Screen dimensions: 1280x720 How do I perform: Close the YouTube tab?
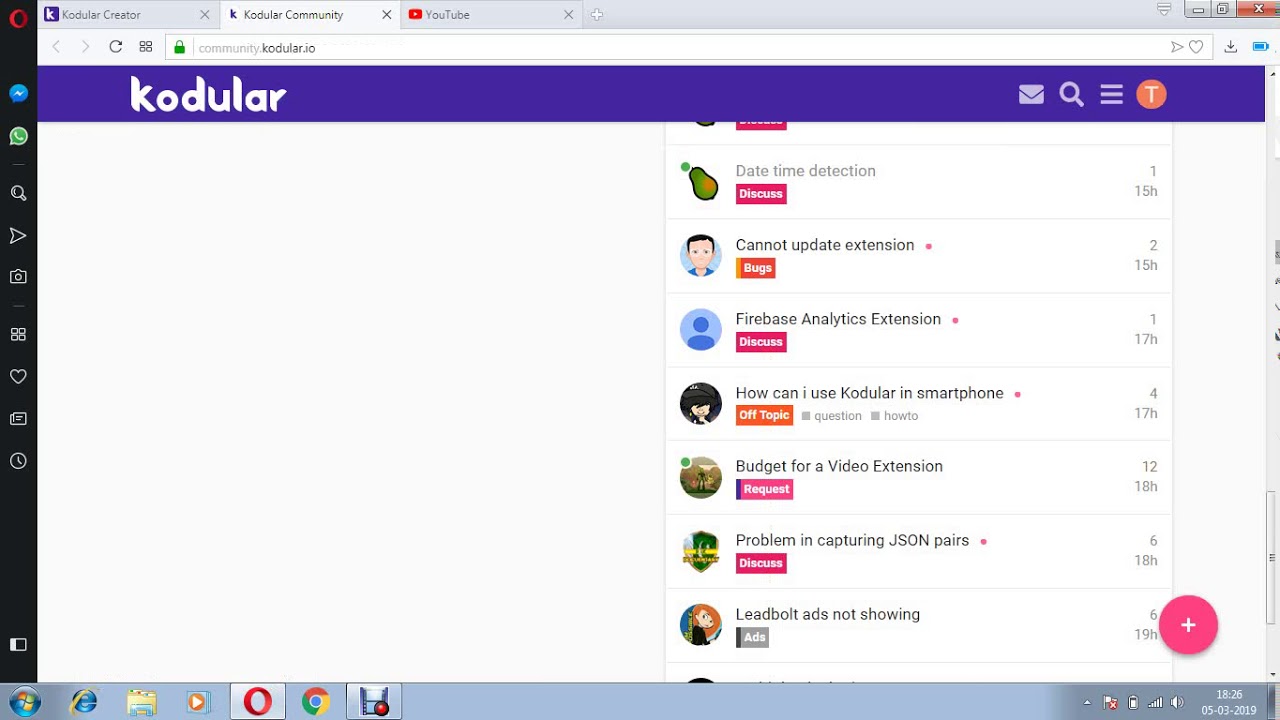[569, 15]
